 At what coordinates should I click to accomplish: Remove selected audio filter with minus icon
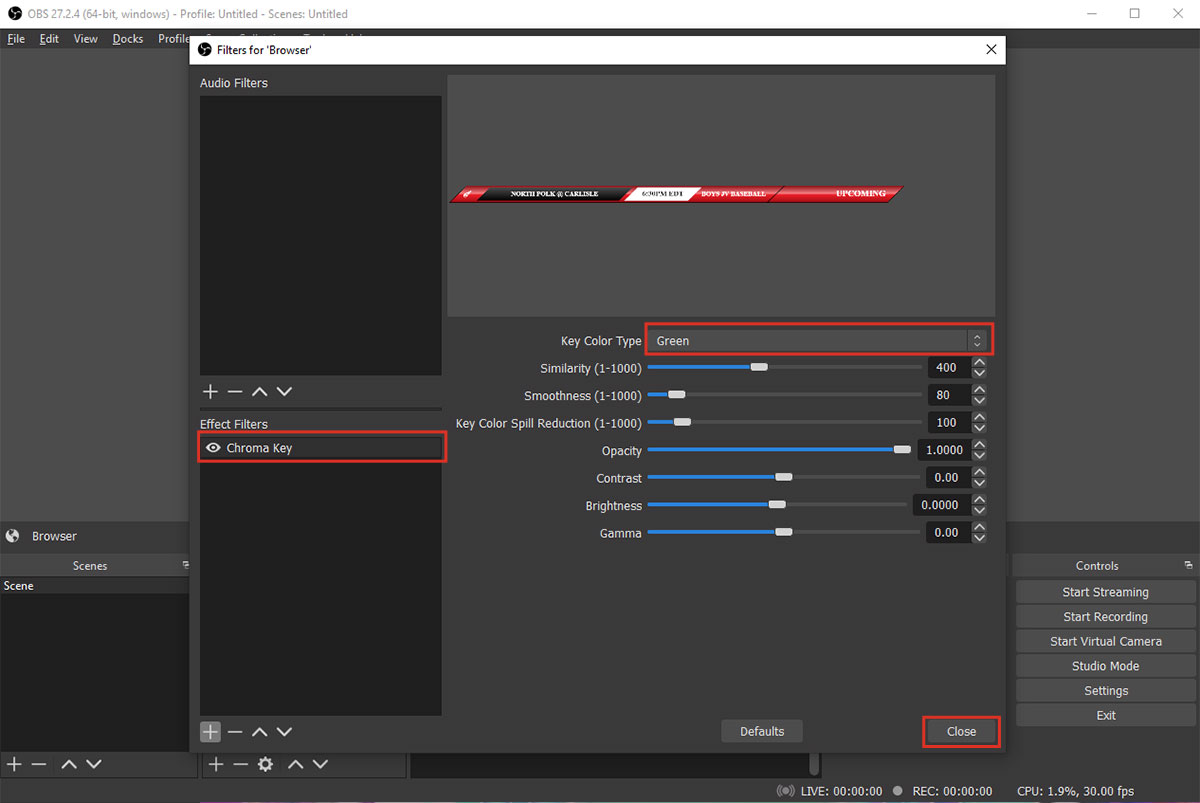click(235, 392)
